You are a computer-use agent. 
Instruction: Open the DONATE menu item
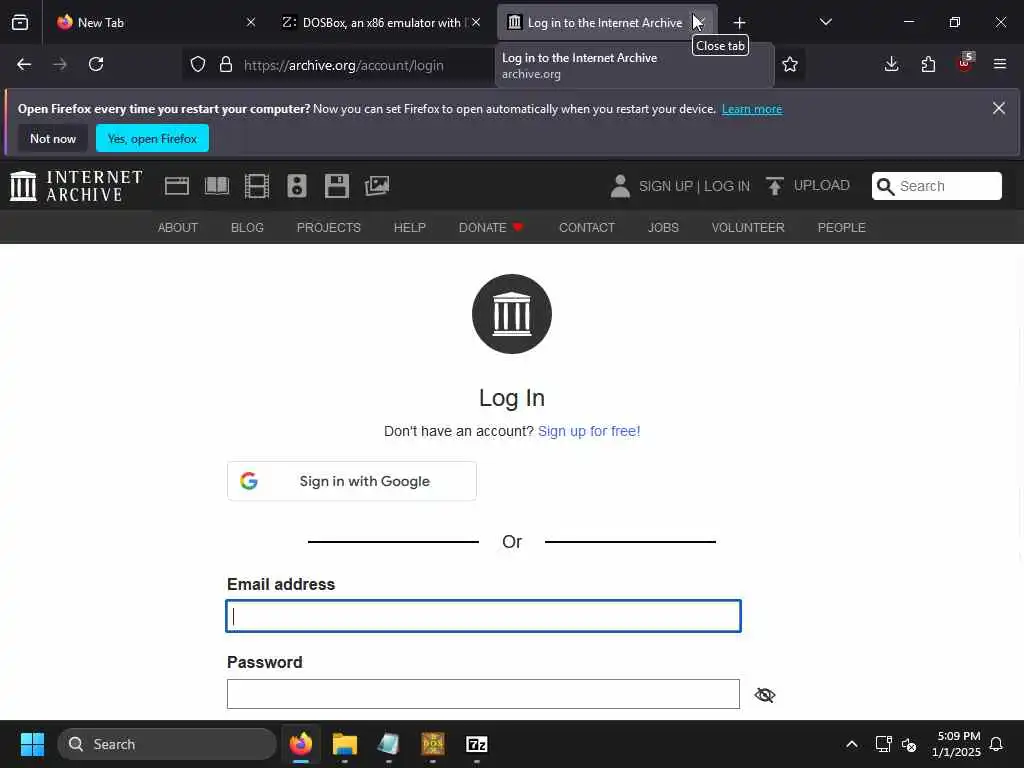[491, 227]
